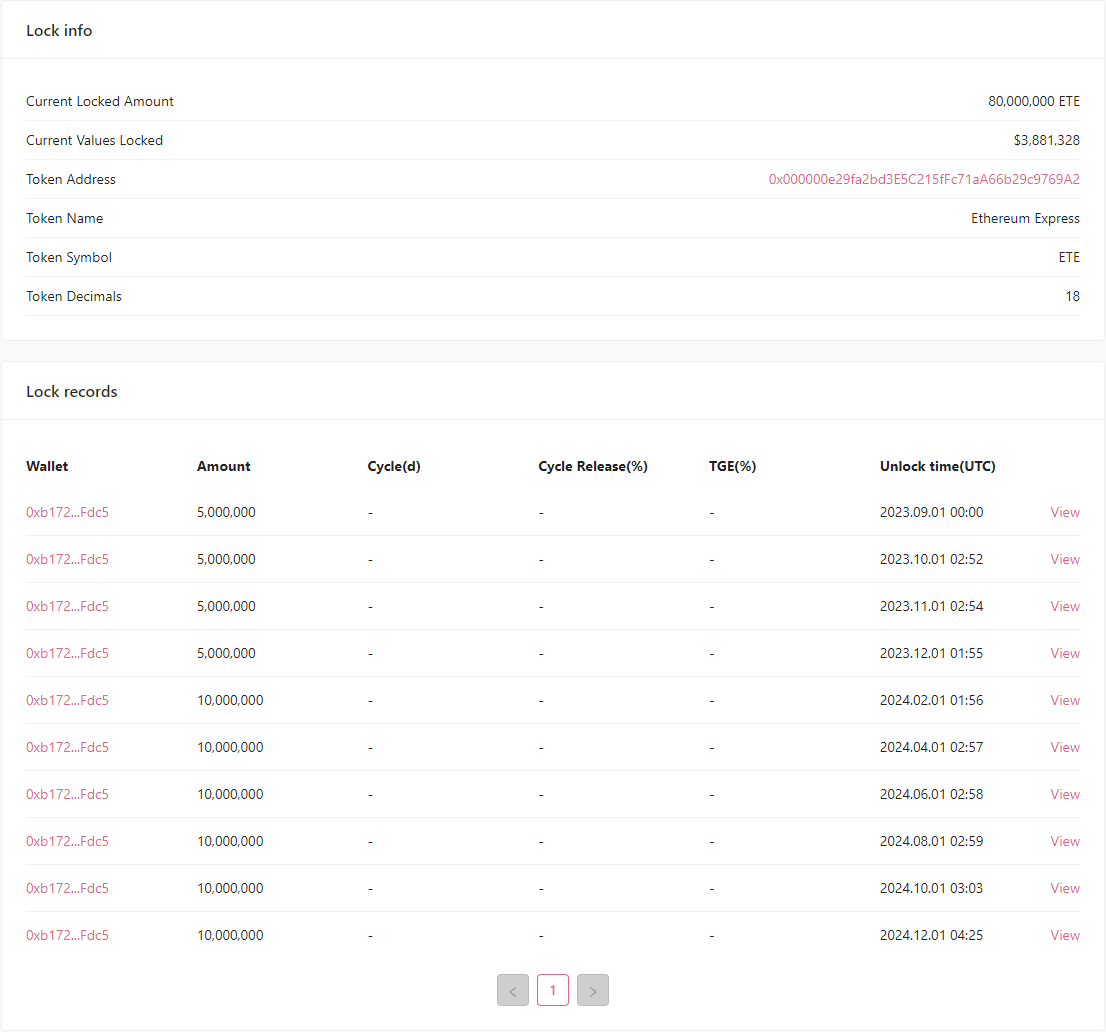Click the Current Locked Amount label

[99, 102]
